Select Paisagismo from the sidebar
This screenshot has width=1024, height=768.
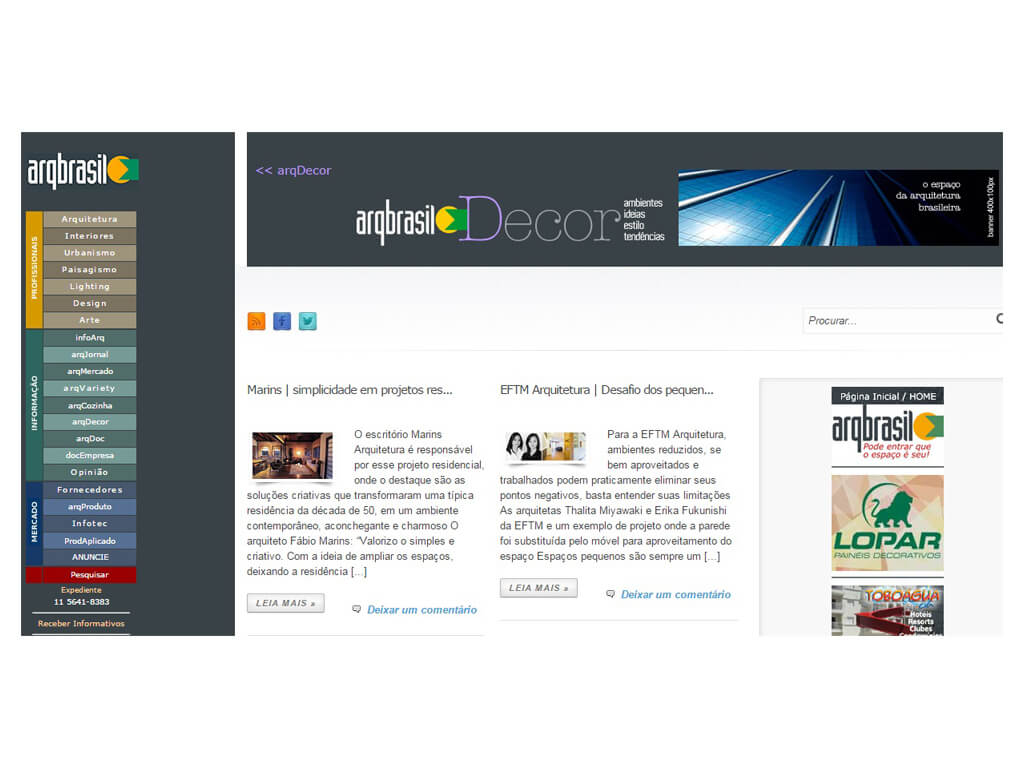coord(89,270)
